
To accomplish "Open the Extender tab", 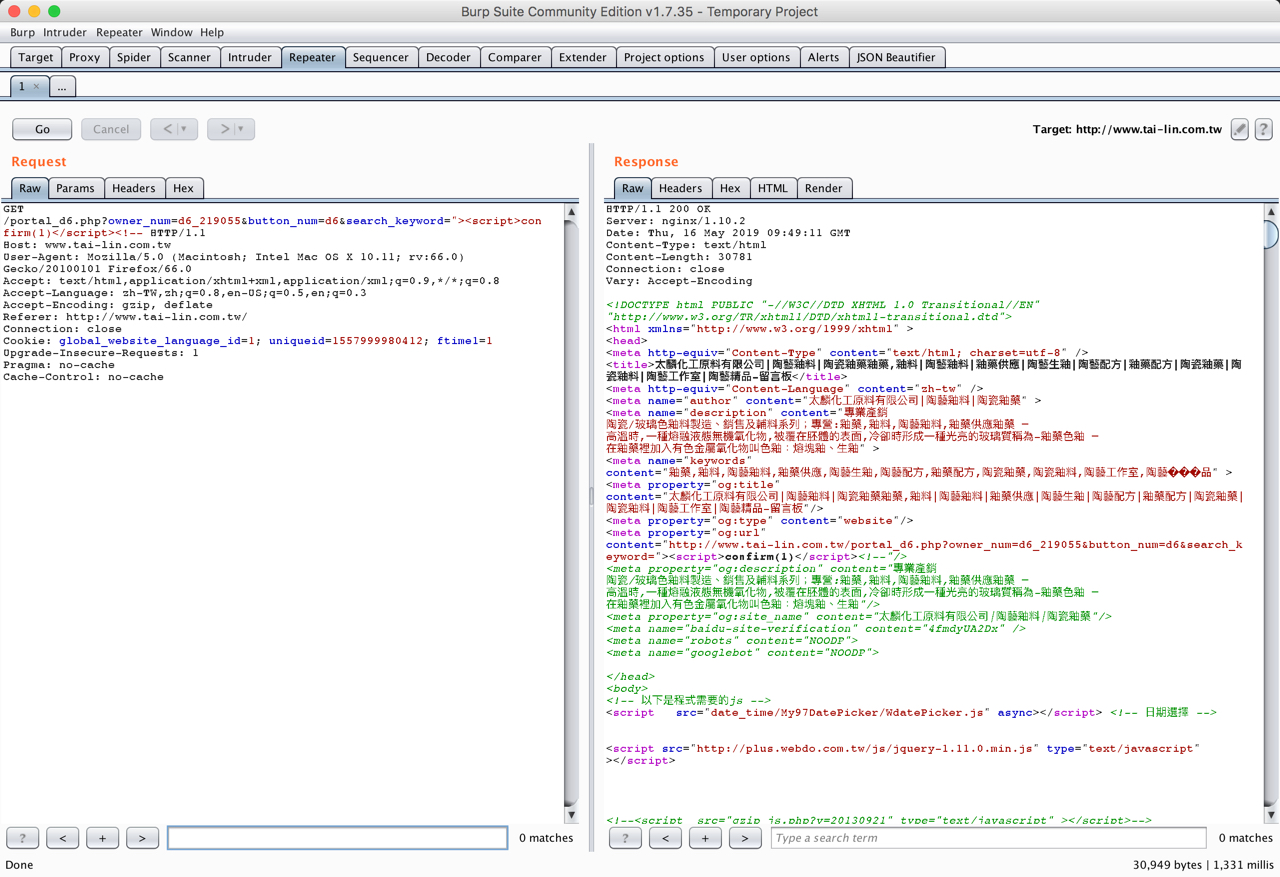I will coord(583,57).
